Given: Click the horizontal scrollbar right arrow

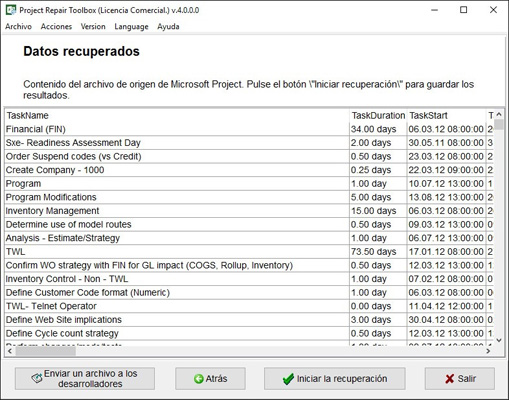Looking at the screenshot, I should click(x=488, y=351).
